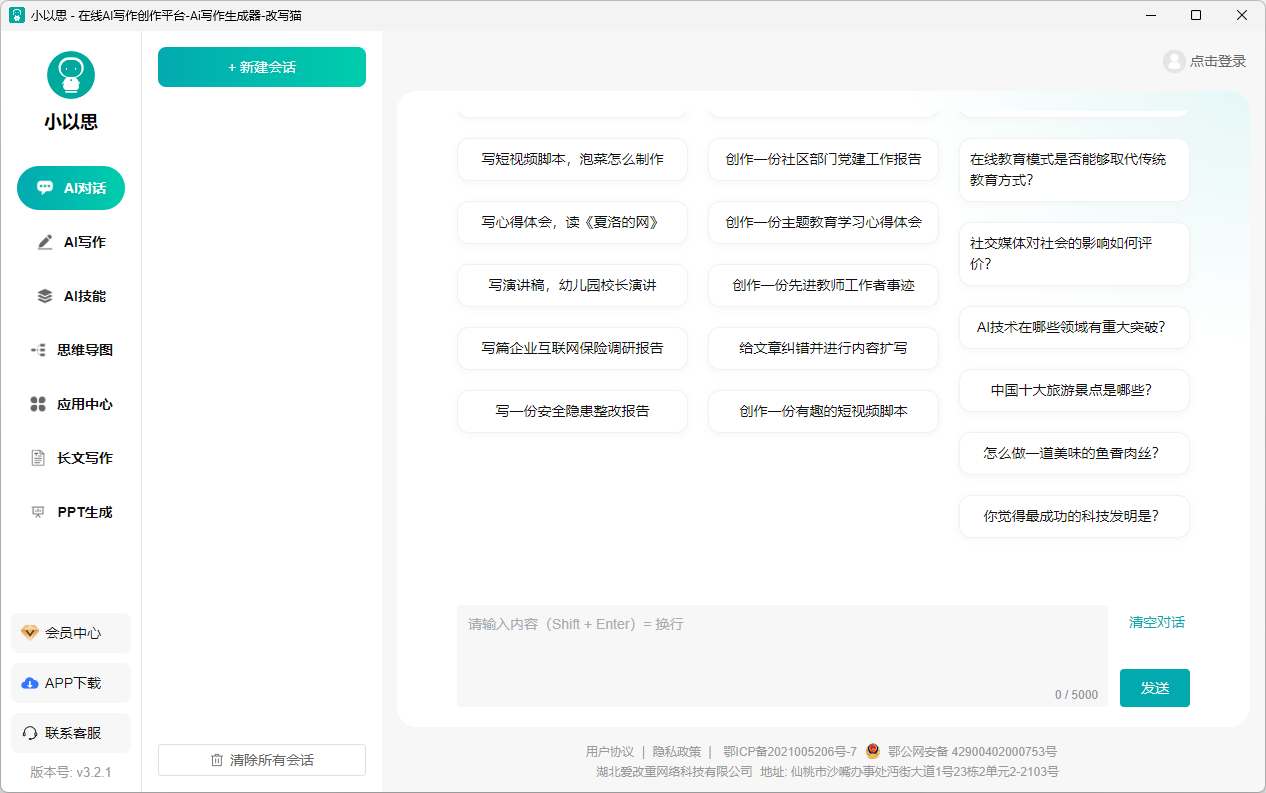Viewport: 1266px width, 793px height.
Task: Open the 长文写作 document section
Action: coord(71,458)
